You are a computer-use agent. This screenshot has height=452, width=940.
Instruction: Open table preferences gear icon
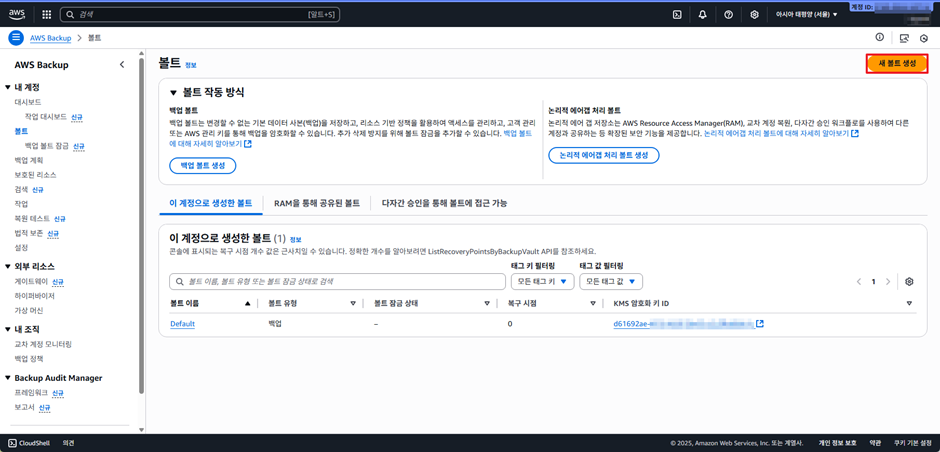pos(909,282)
